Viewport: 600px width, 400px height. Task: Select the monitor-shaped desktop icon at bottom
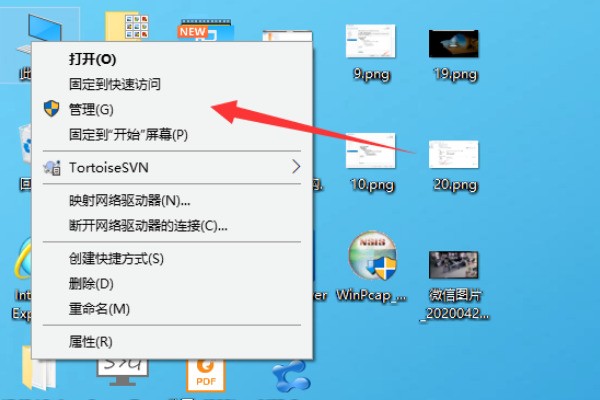[122, 372]
